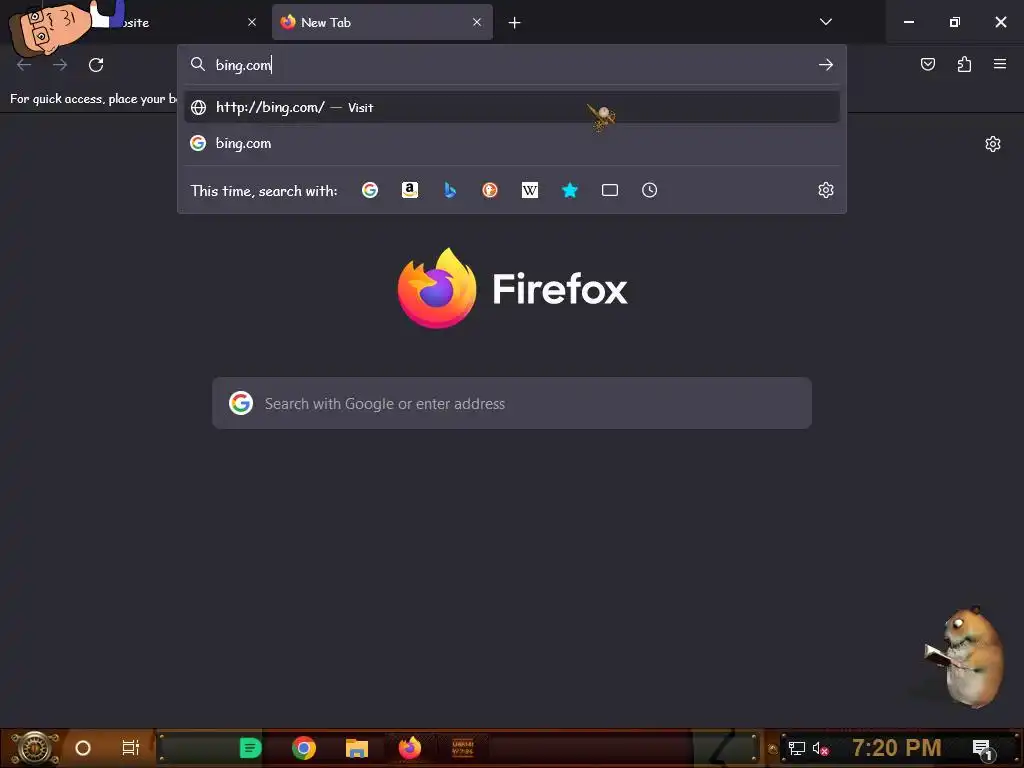Screen dimensions: 1024x768
Task: Close the New Tab tab
Action: 477,22
